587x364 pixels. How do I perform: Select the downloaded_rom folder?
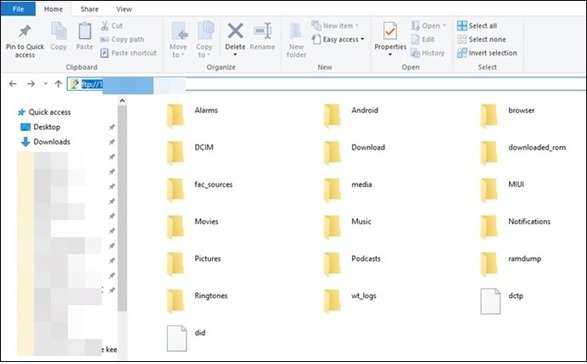tap(524, 152)
